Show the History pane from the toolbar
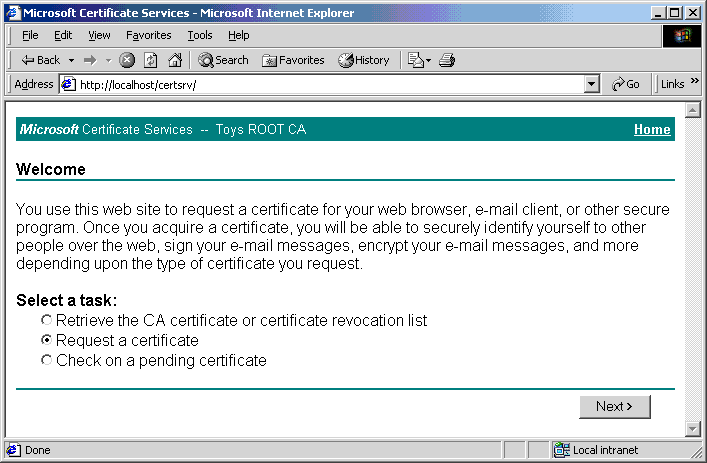 click(x=363, y=60)
